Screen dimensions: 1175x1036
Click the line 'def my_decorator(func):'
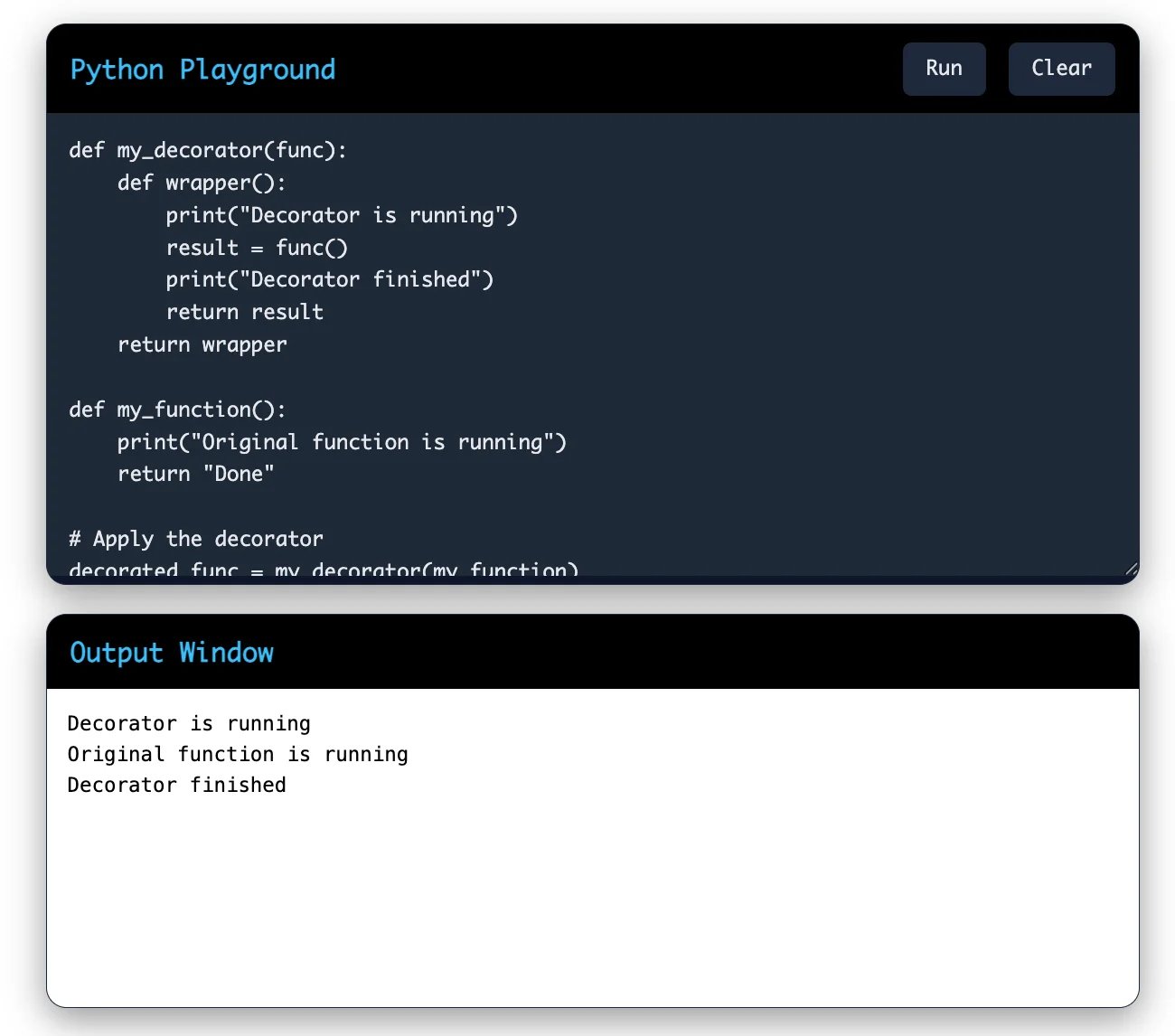pyautogui.click(x=208, y=150)
